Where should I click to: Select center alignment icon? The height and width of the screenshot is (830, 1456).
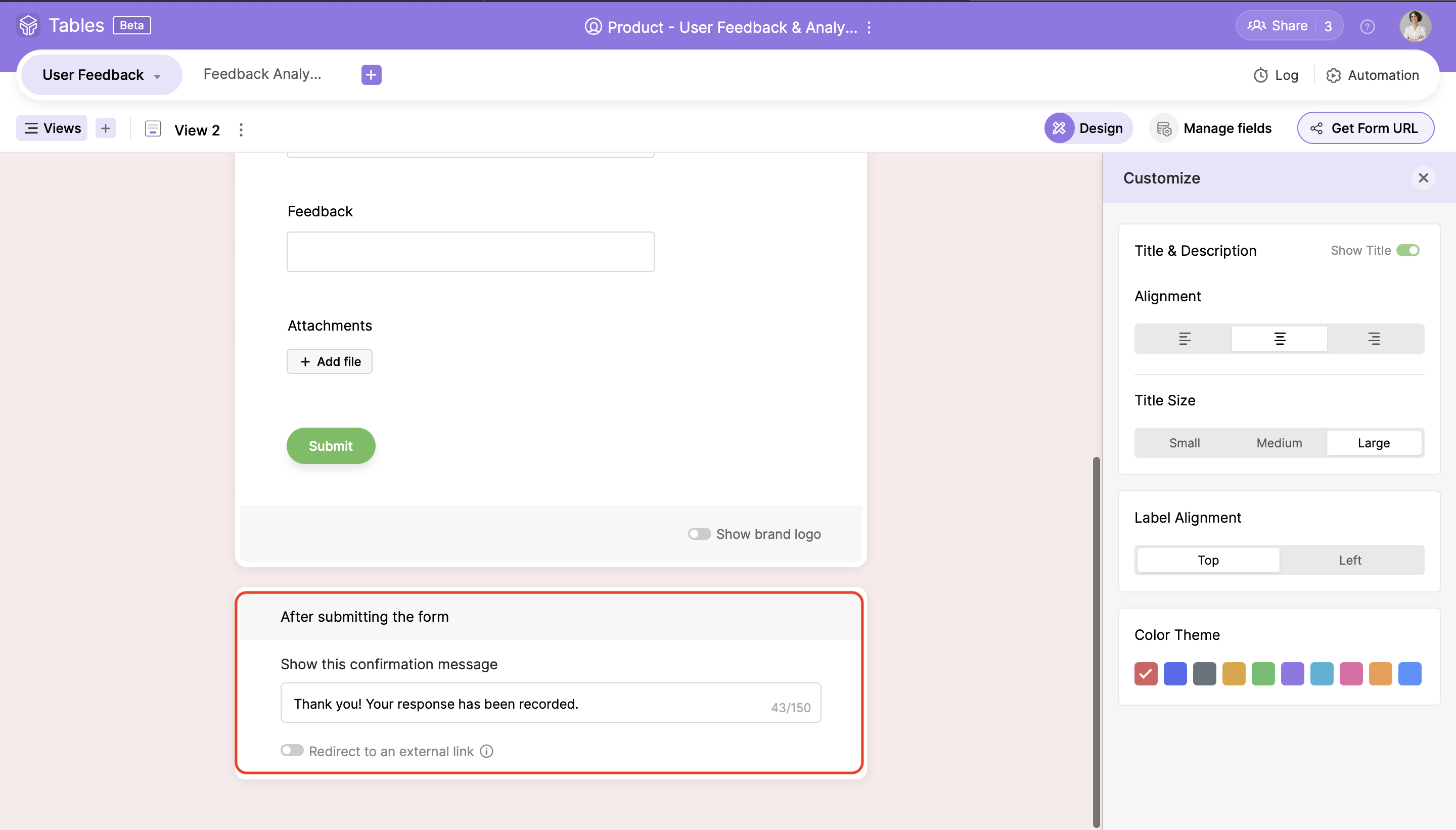click(x=1279, y=339)
